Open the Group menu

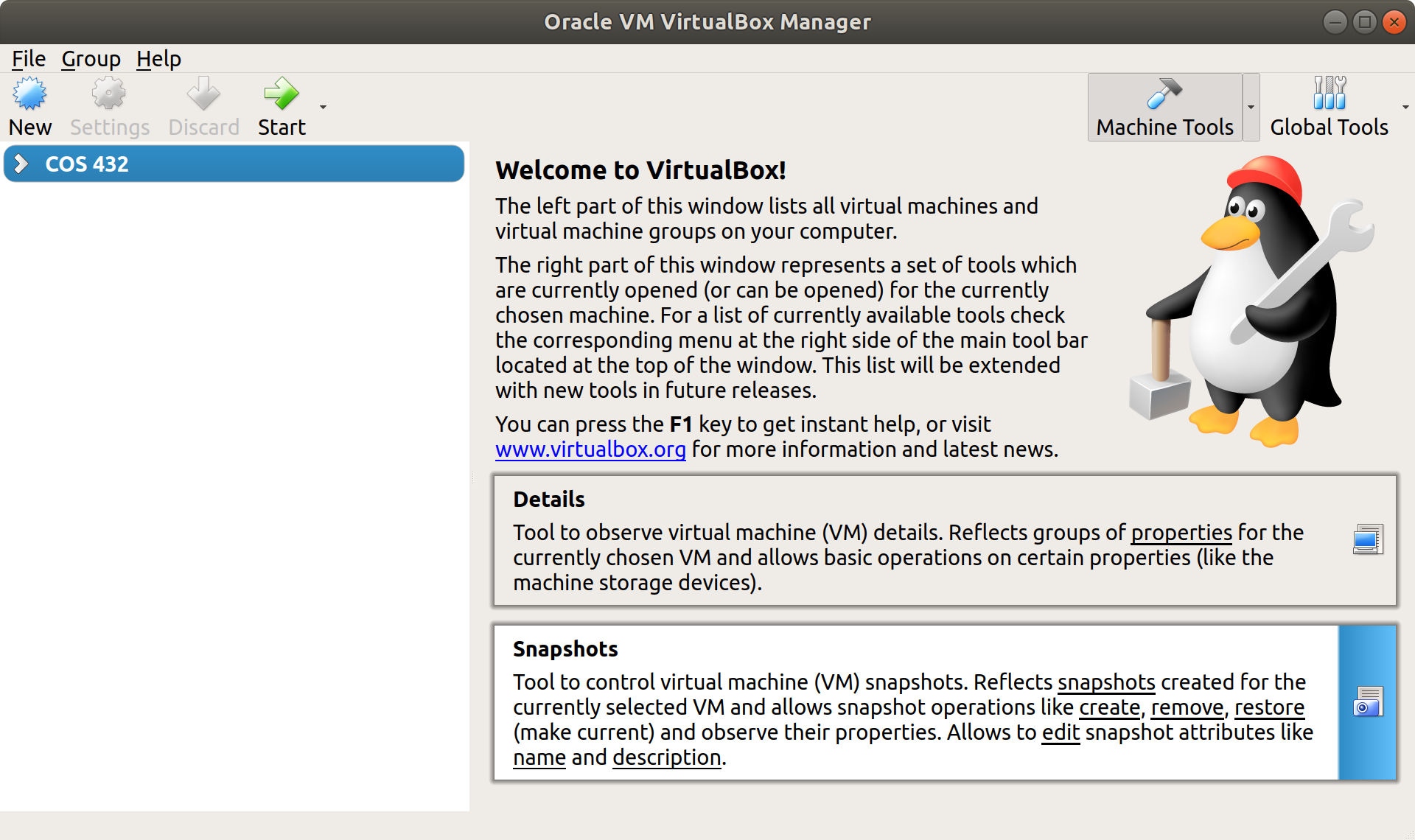coord(91,59)
